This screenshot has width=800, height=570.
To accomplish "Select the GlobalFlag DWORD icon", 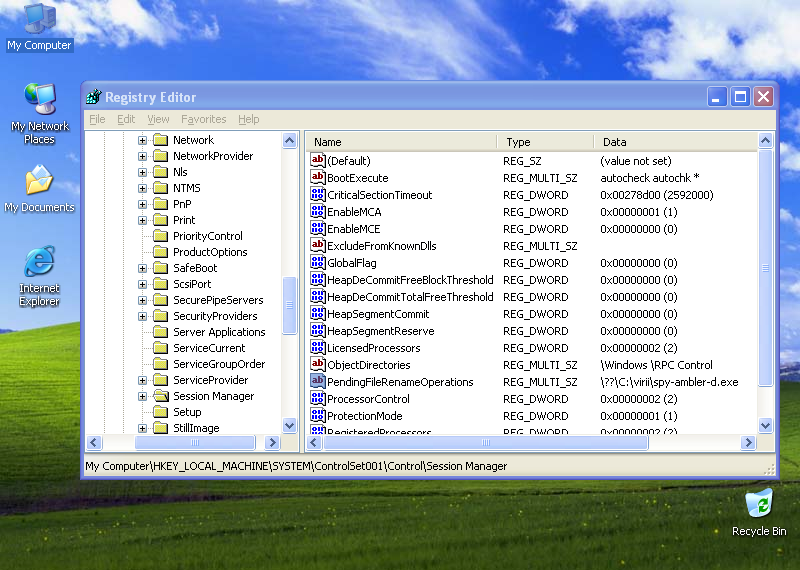I will 317,262.
